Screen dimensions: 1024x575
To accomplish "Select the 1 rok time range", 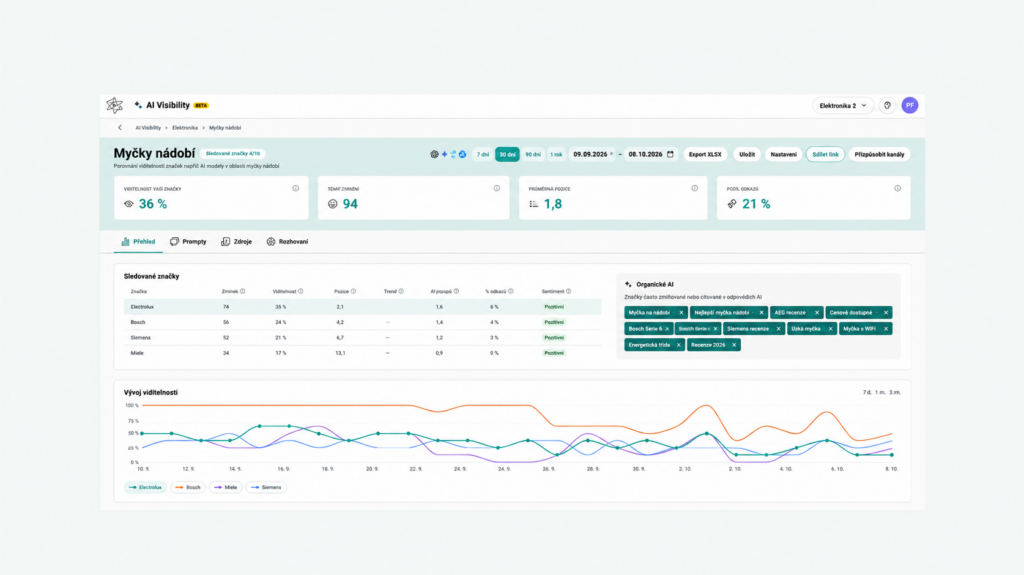I will click(x=556, y=155).
